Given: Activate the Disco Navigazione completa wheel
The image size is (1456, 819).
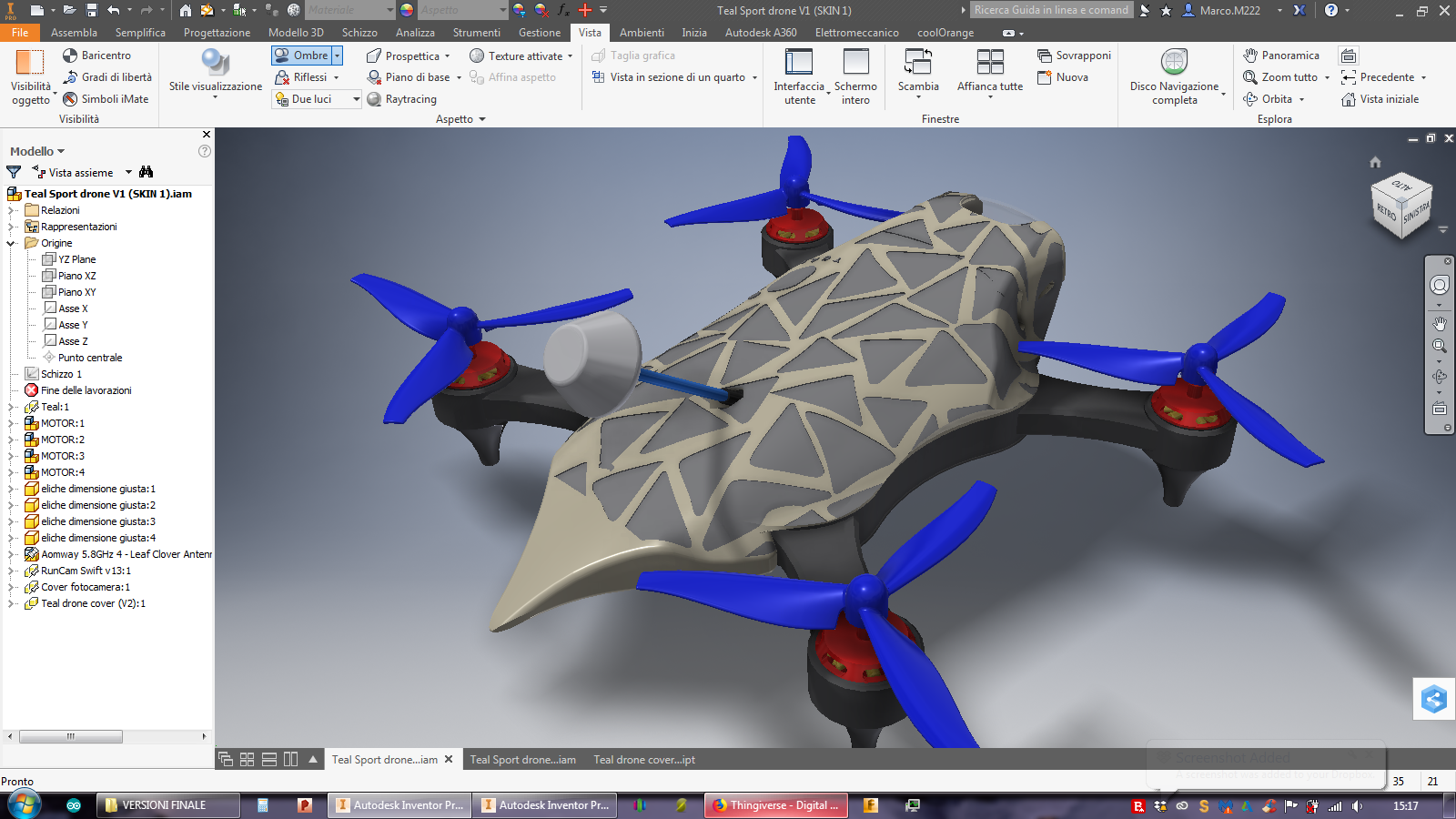Looking at the screenshot, I should pyautogui.click(x=1175, y=76).
